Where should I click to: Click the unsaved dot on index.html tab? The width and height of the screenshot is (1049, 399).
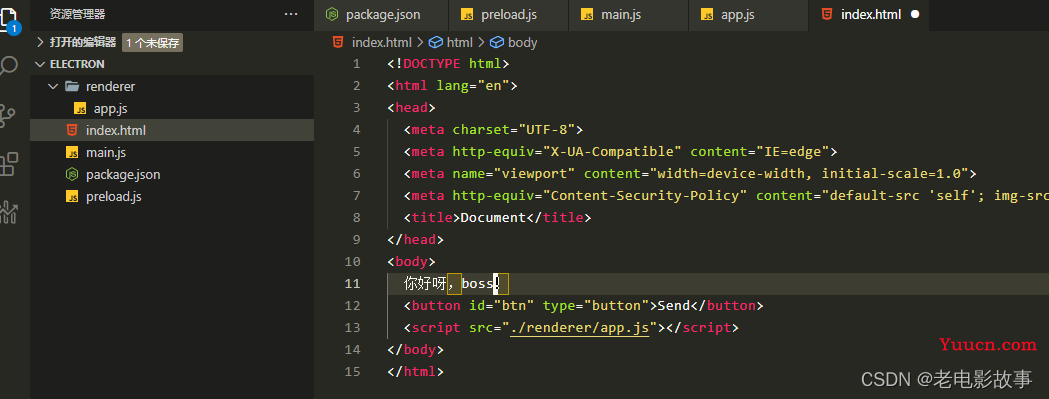915,14
